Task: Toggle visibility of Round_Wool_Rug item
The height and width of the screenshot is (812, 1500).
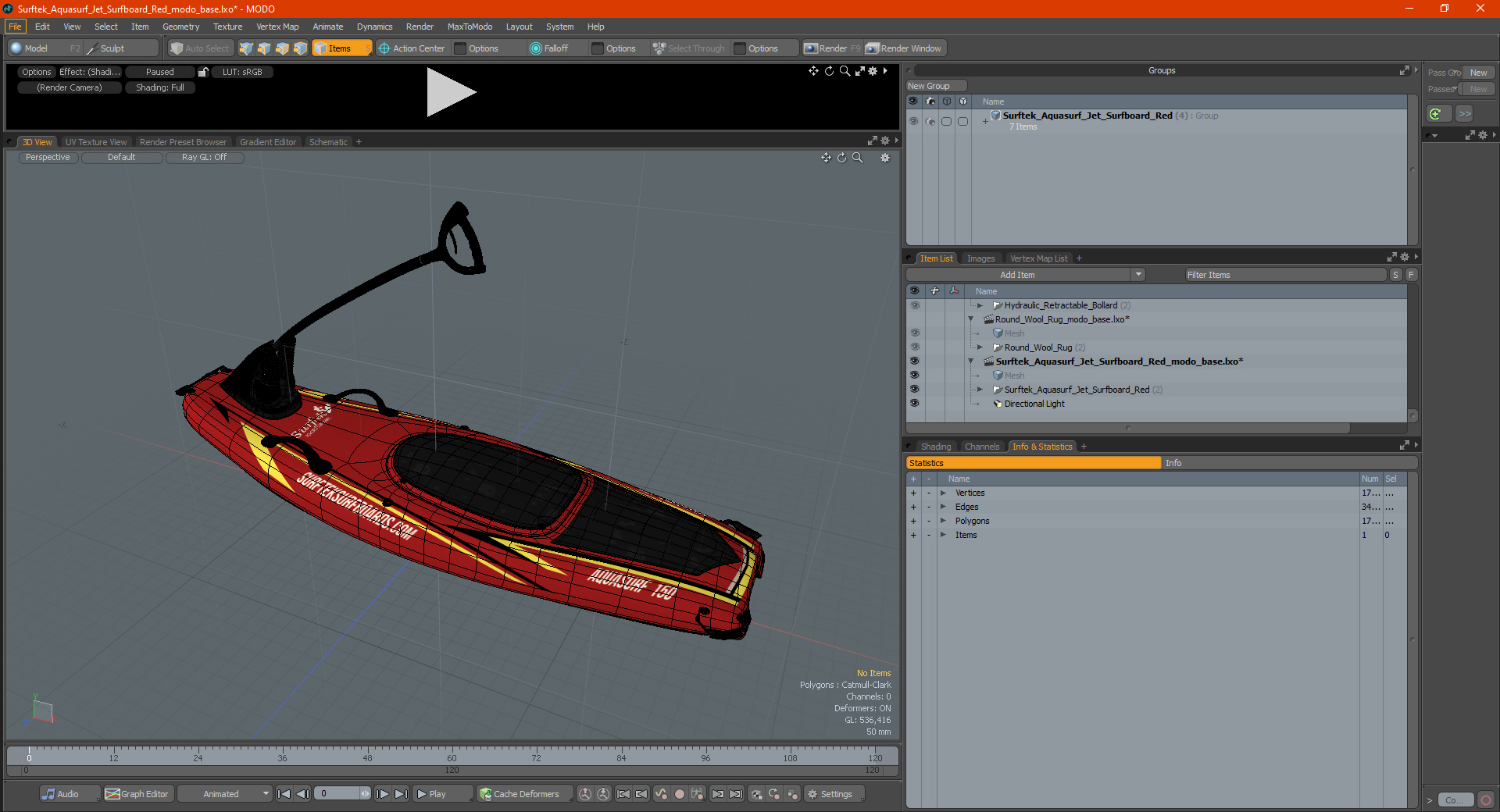Action: [x=914, y=347]
